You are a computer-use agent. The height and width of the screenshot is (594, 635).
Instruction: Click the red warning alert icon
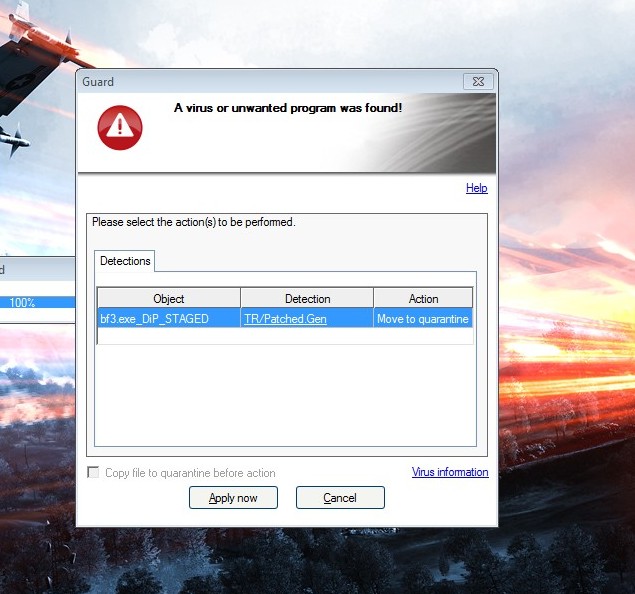(120, 128)
